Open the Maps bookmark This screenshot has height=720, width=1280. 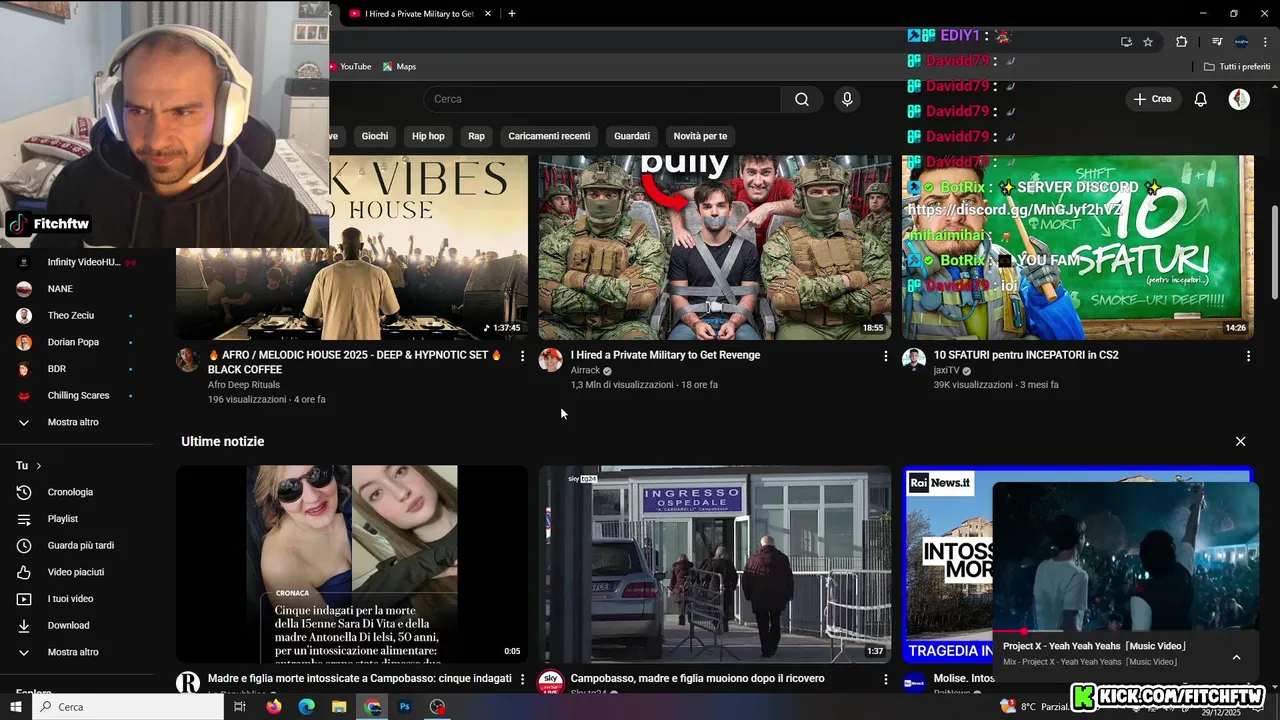399,67
